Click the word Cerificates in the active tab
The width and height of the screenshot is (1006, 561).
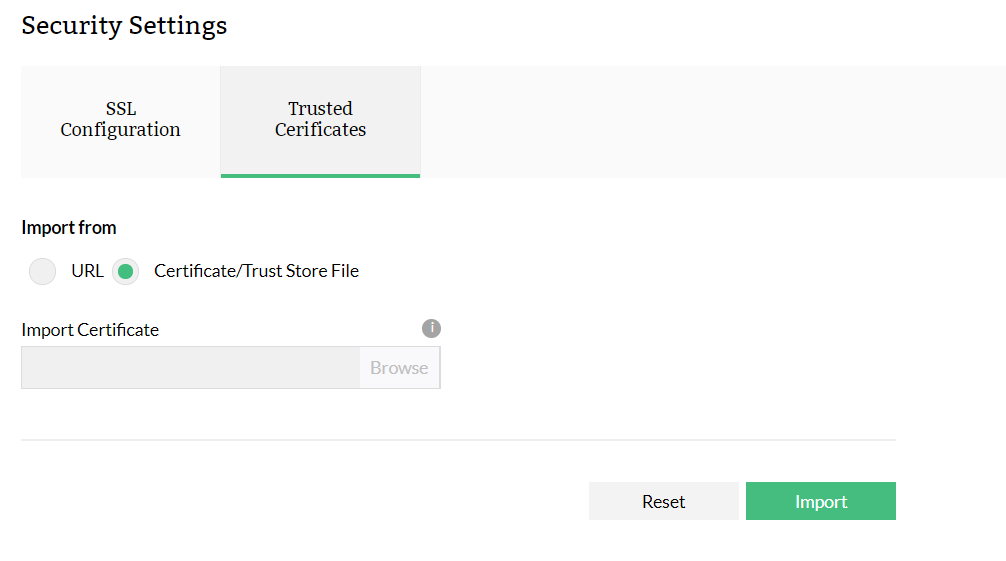tap(320, 130)
